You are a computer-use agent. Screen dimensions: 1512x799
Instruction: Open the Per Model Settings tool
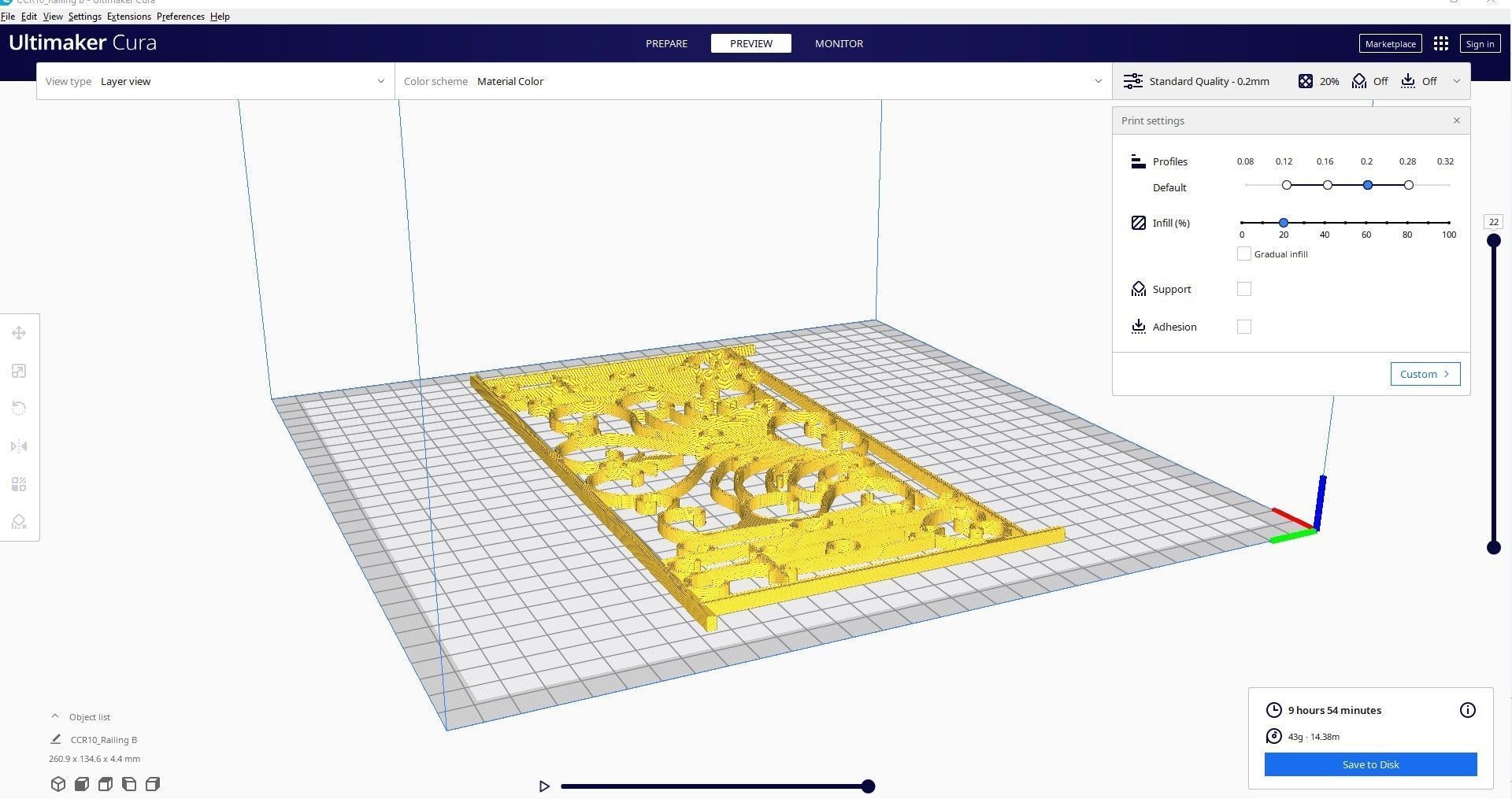click(19, 484)
